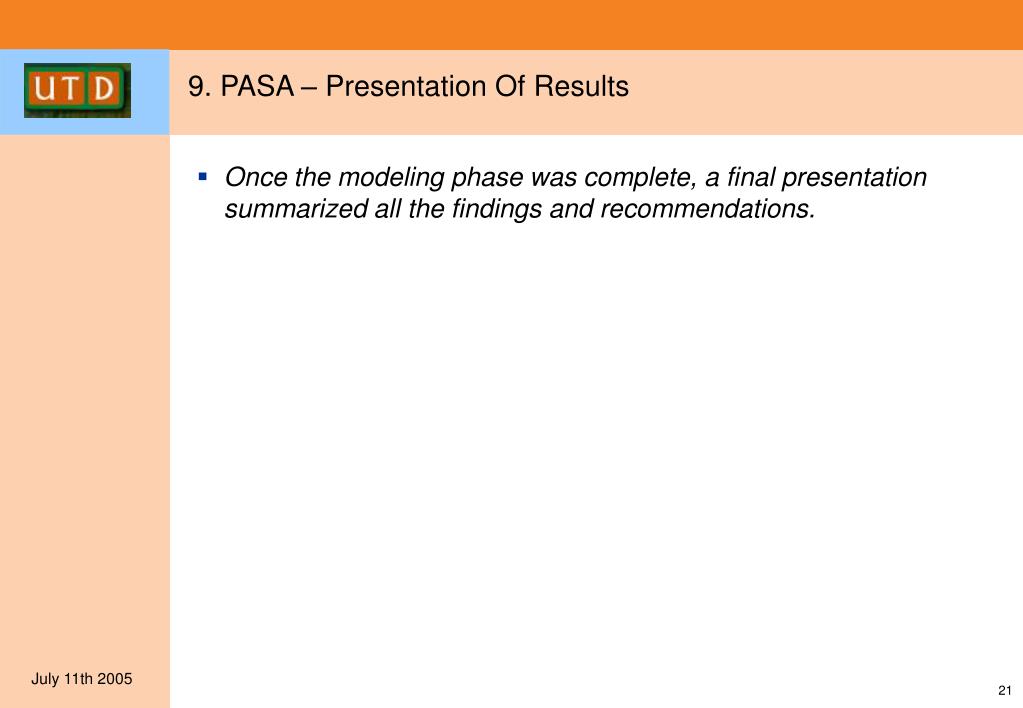Viewport: 1023px width, 708px height.
Task: Click the peach left sidebar below the logo
Action: click(x=85, y=392)
